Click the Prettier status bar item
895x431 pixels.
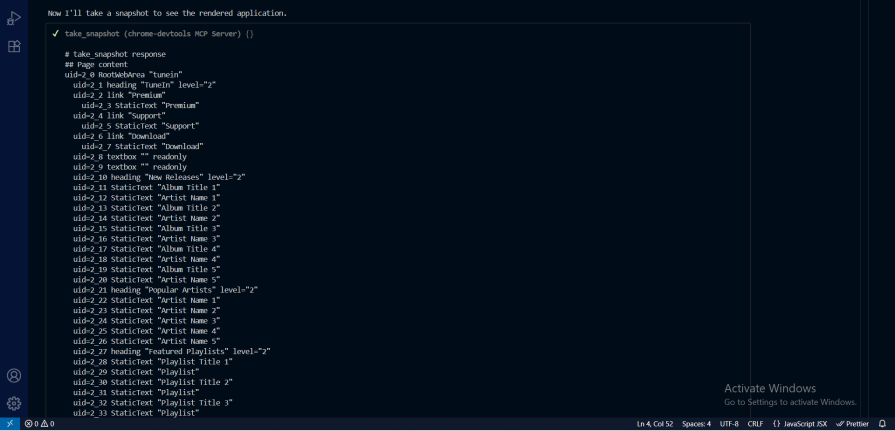[x=853, y=424]
